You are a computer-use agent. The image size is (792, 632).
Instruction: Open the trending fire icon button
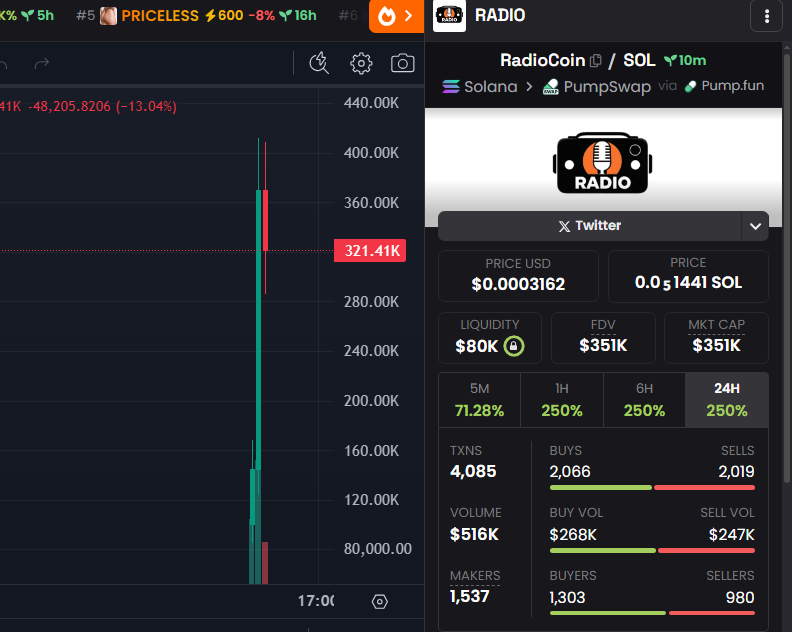[x=397, y=16]
